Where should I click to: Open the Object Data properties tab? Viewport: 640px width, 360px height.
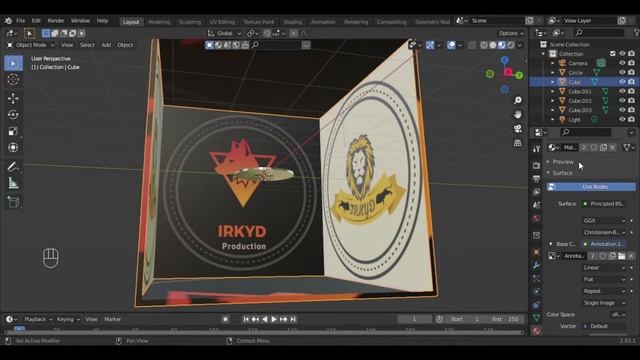(536, 318)
